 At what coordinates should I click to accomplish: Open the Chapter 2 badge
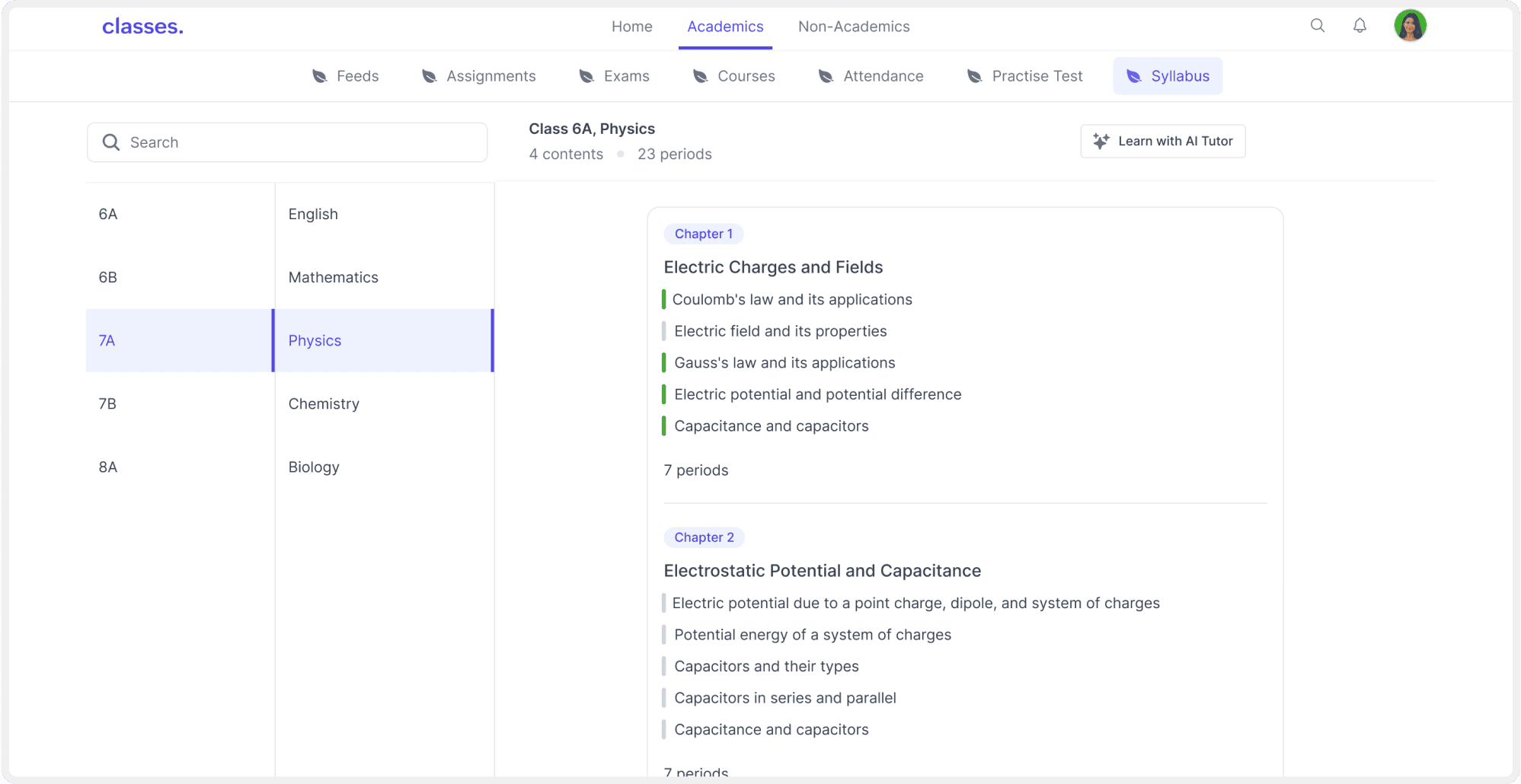(x=704, y=537)
